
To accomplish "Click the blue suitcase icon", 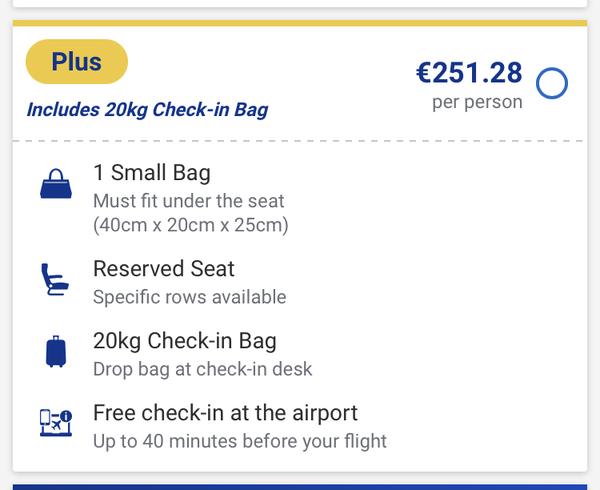I will 56,352.
